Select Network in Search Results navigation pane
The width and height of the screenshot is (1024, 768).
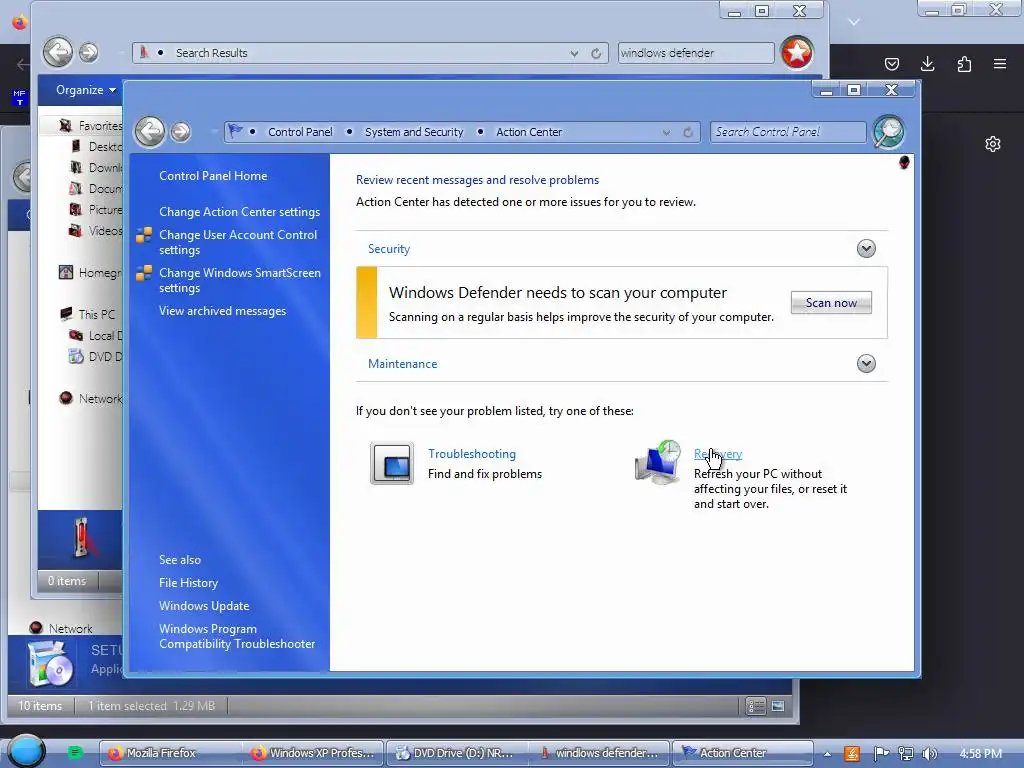pos(100,398)
